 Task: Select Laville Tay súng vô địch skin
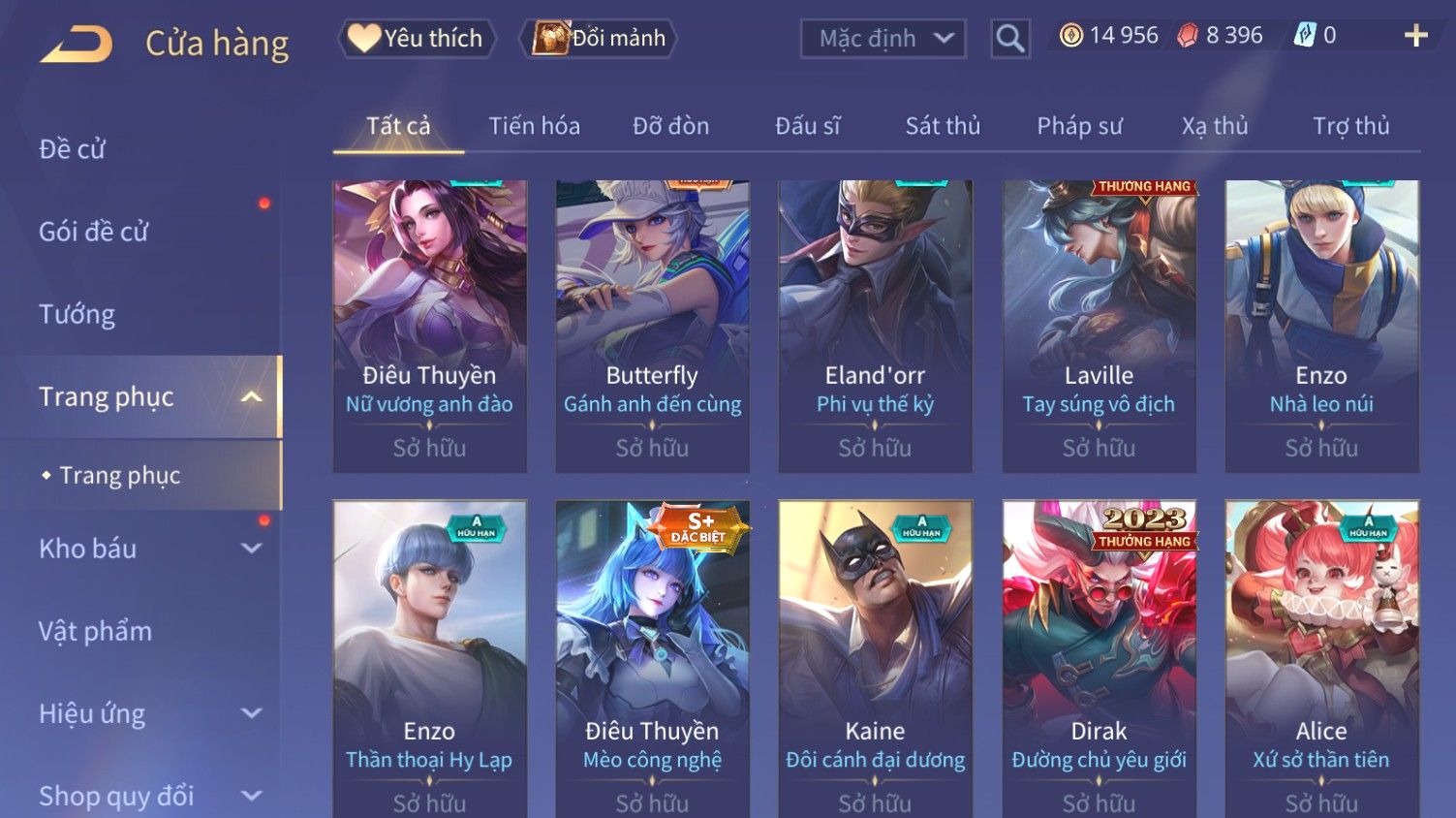click(1099, 327)
